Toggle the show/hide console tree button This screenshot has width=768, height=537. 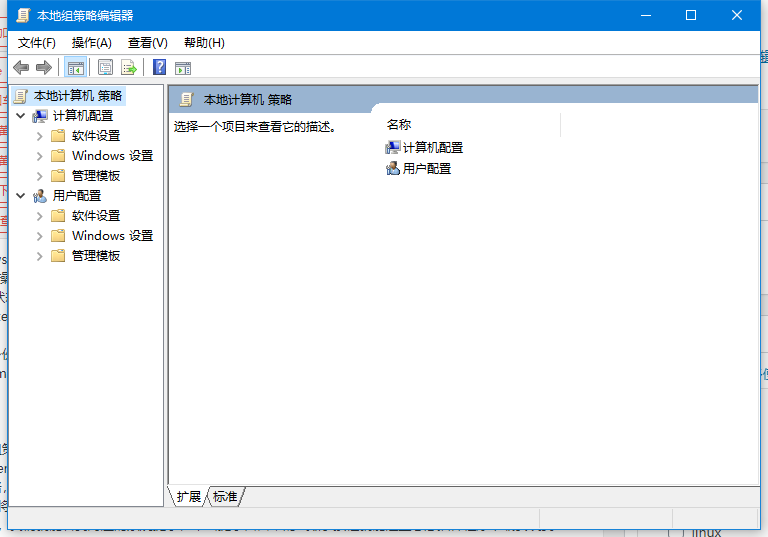coord(75,68)
